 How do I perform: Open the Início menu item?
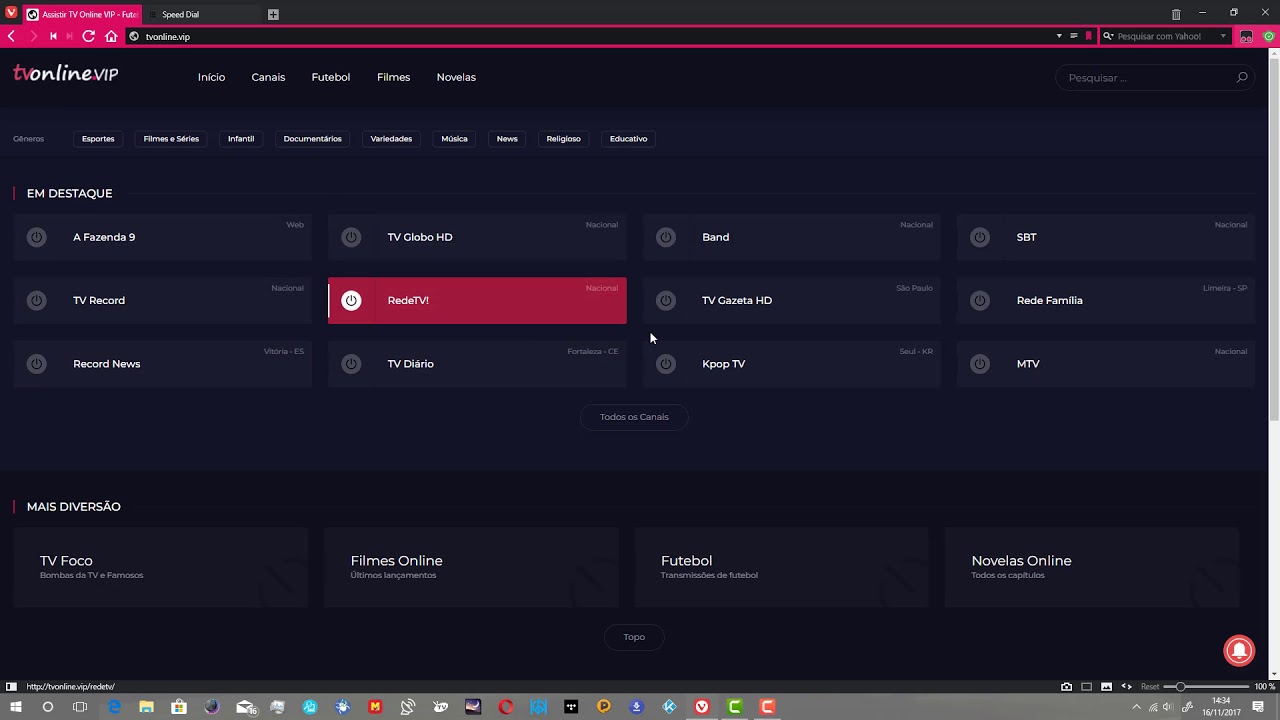[211, 77]
